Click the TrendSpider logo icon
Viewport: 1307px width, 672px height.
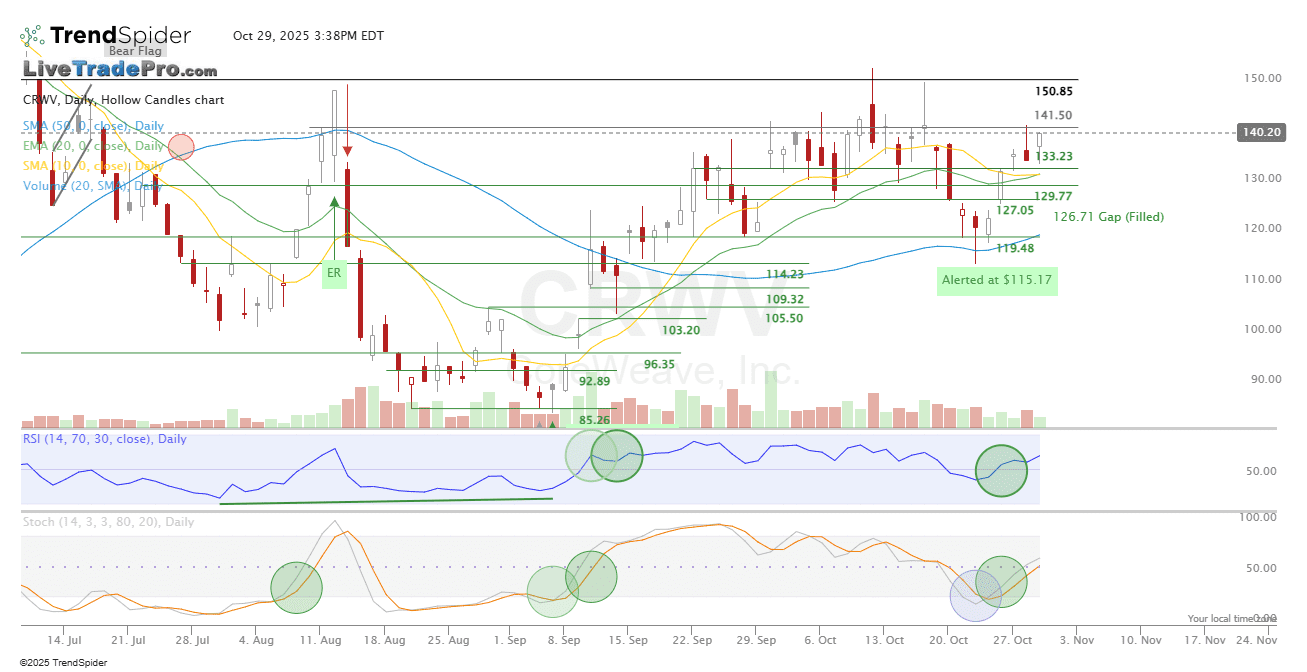pos(33,36)
